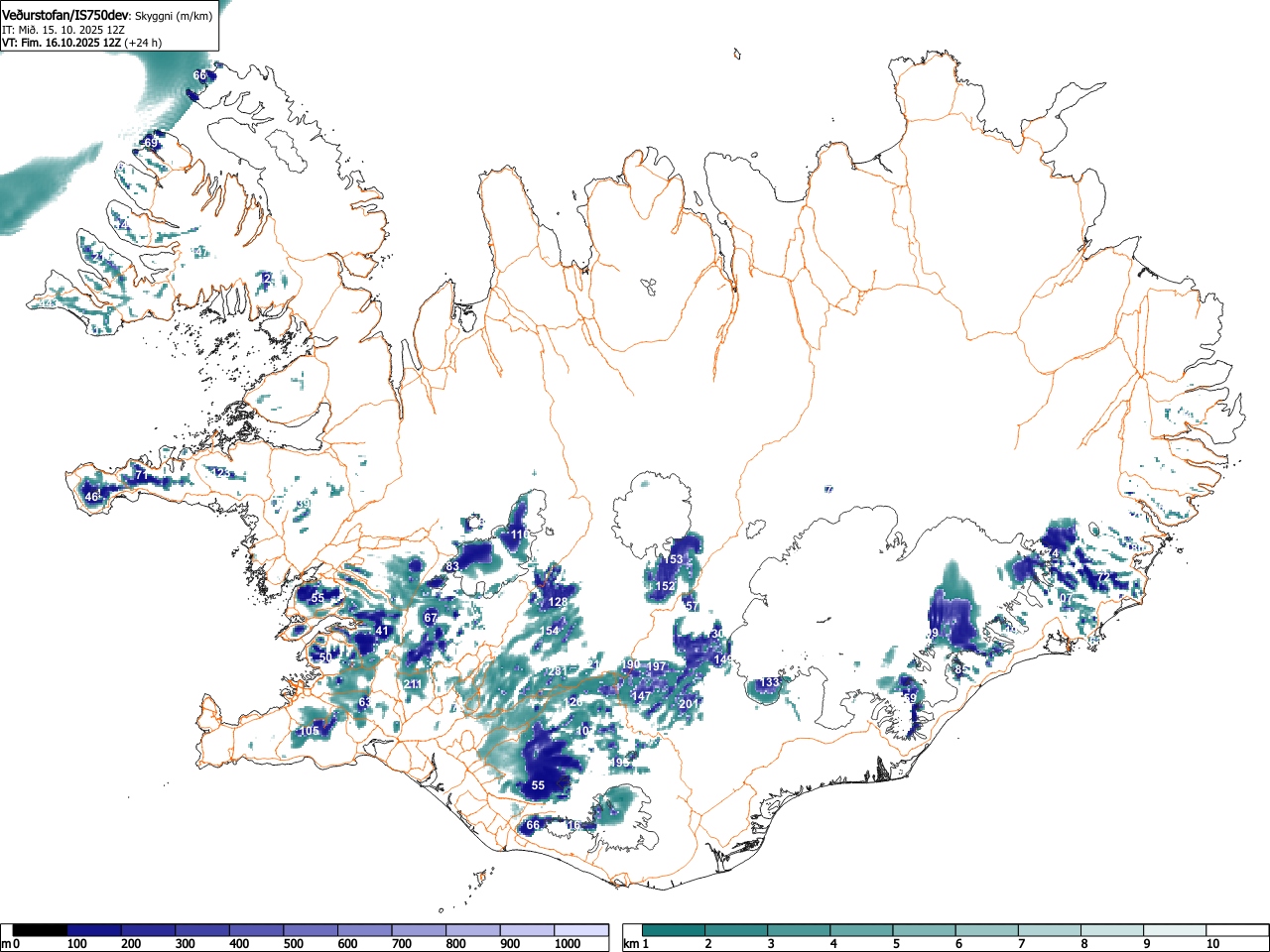
Task: Click map value '63'
Action: click(365, 702)
